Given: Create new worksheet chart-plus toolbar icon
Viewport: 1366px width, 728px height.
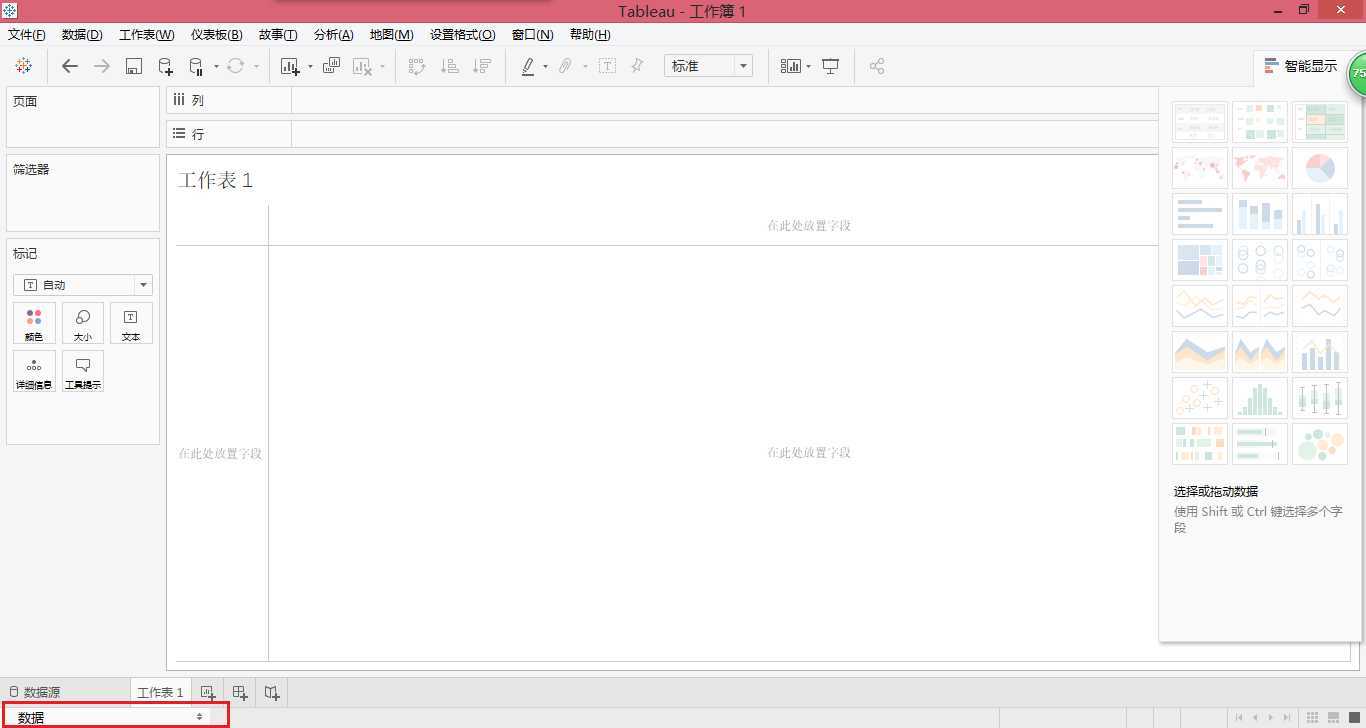Looking at the screenshot, I should 290,67.
